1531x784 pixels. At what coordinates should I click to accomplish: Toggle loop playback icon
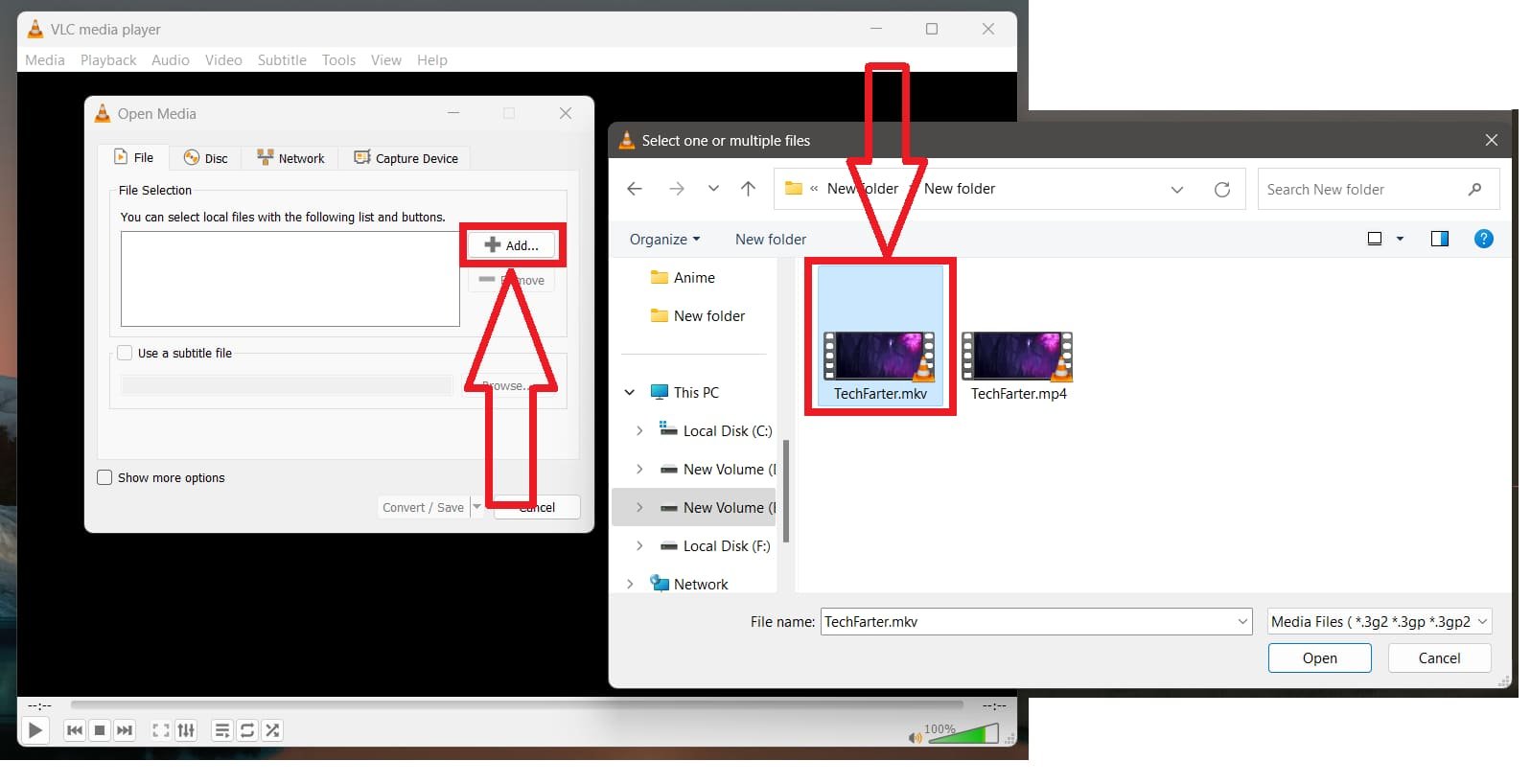point(247,730)
